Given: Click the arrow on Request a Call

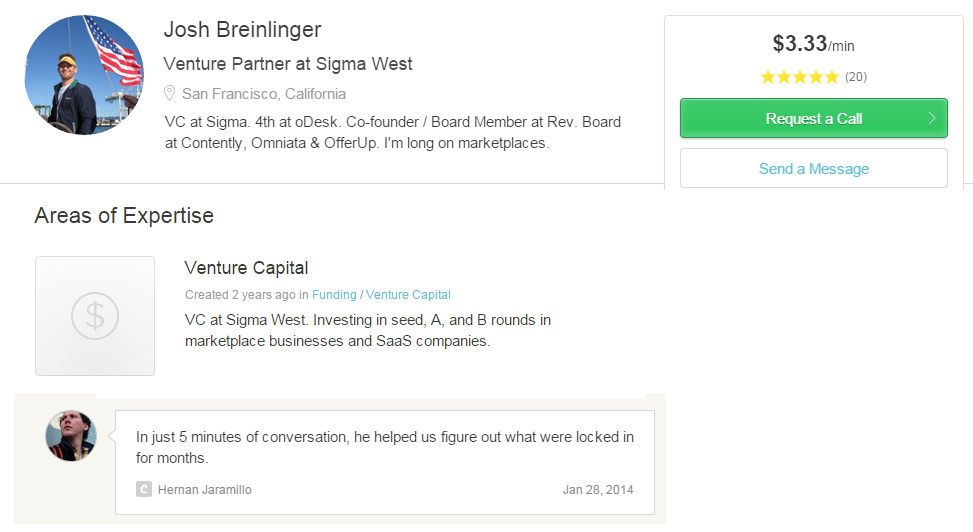Looking at the screenshot, I should click(x=932, y=118).
